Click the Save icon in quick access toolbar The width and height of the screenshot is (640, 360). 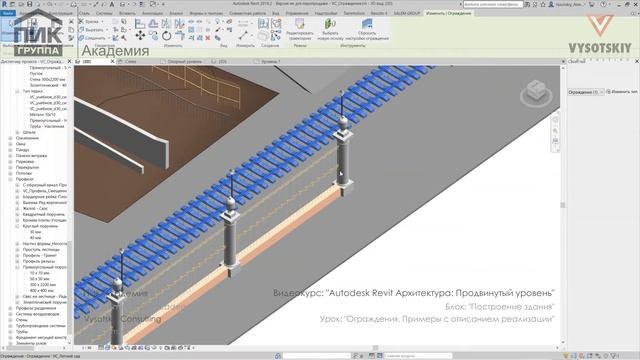click(x=29, y=4)
